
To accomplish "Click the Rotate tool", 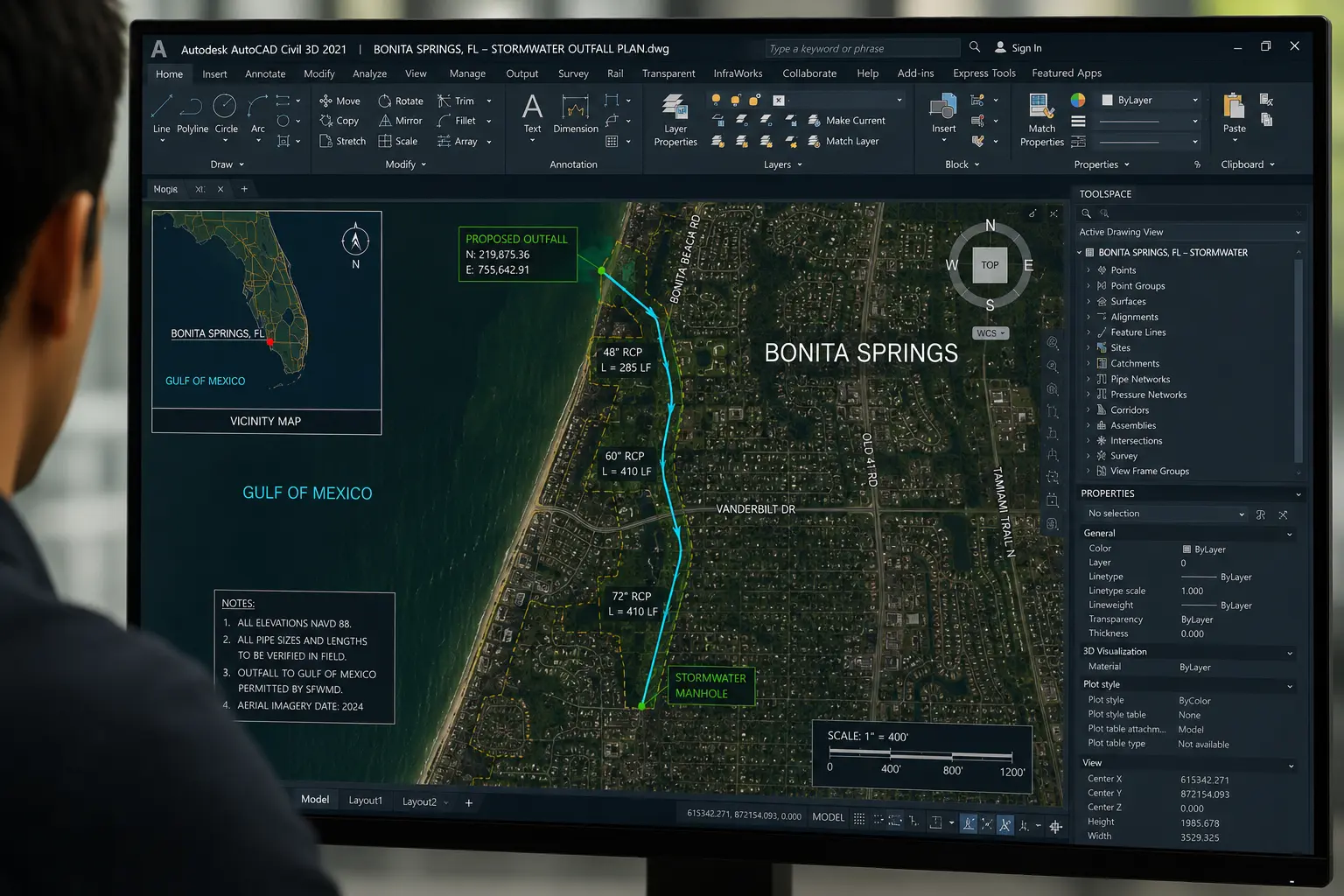I will tap(400, 101).
